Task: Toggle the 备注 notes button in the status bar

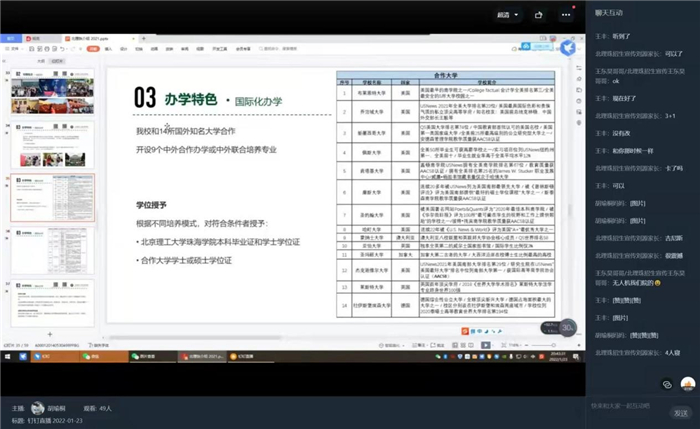Action: [x=418, y=345]
